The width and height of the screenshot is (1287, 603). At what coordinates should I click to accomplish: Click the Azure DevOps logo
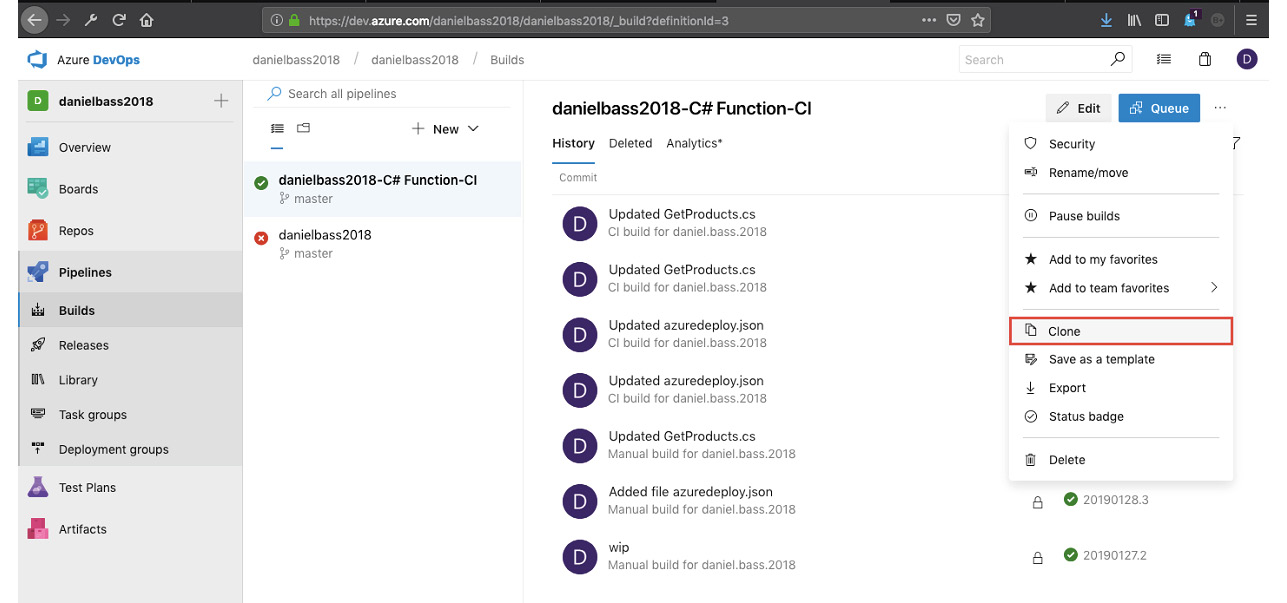click(x=38, y=60)
